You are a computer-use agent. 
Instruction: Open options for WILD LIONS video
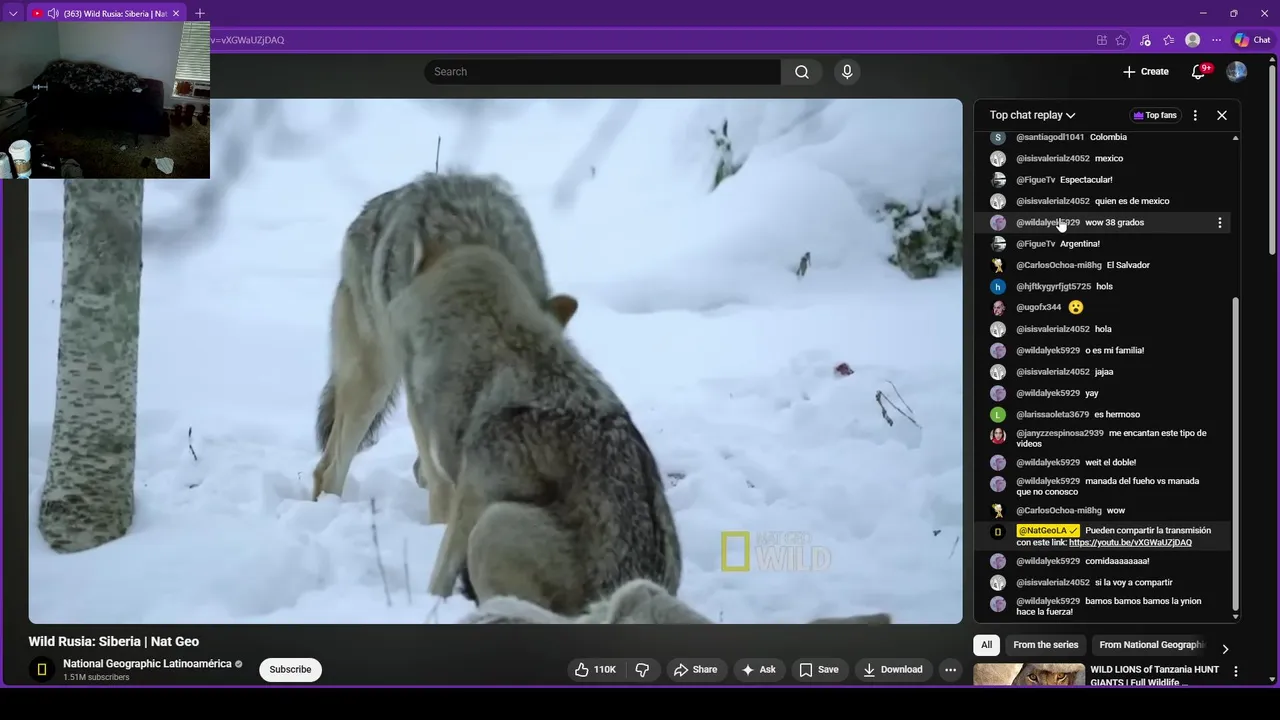tap(1236, 672)
